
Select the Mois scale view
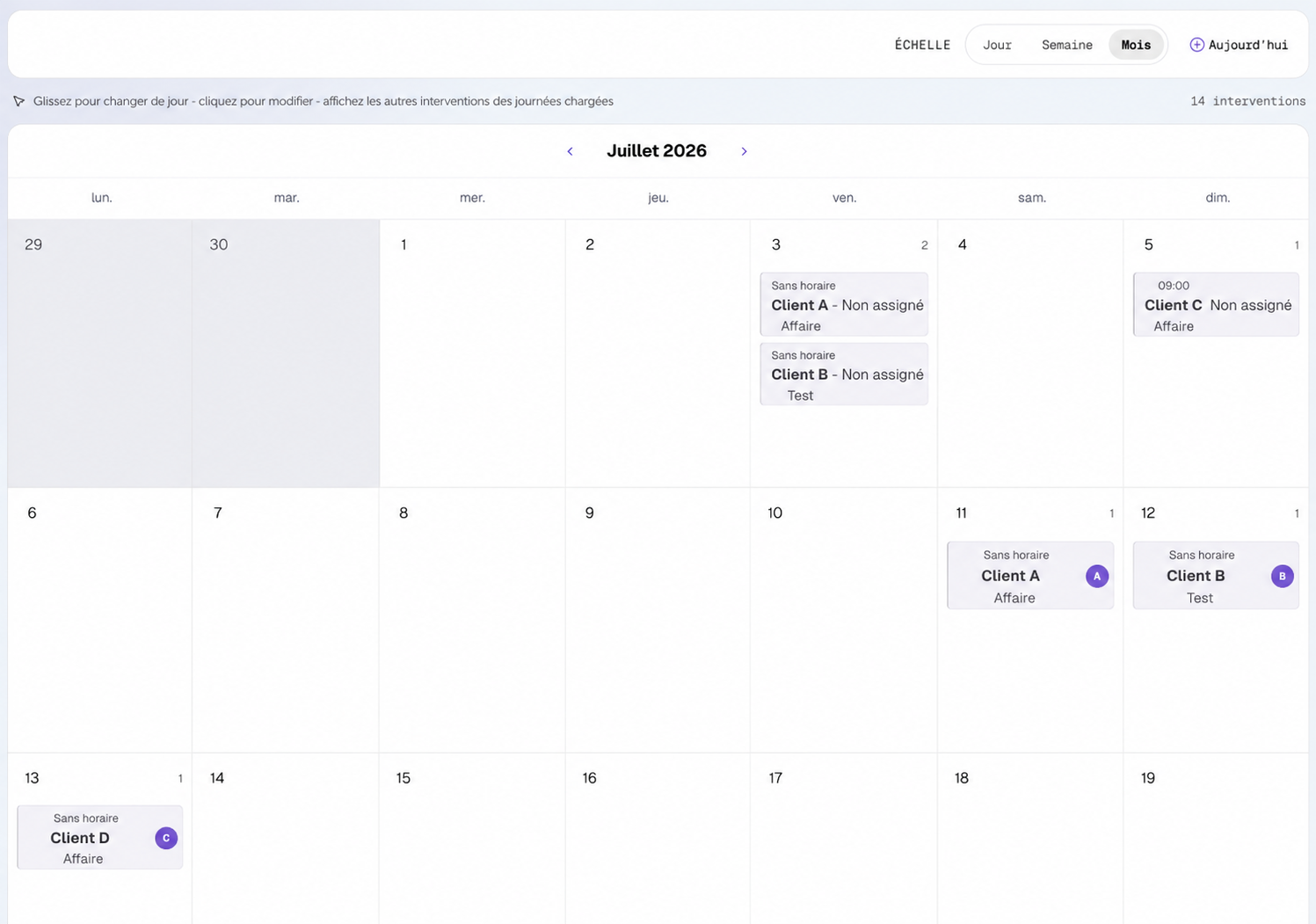(x=1136, y=45)
